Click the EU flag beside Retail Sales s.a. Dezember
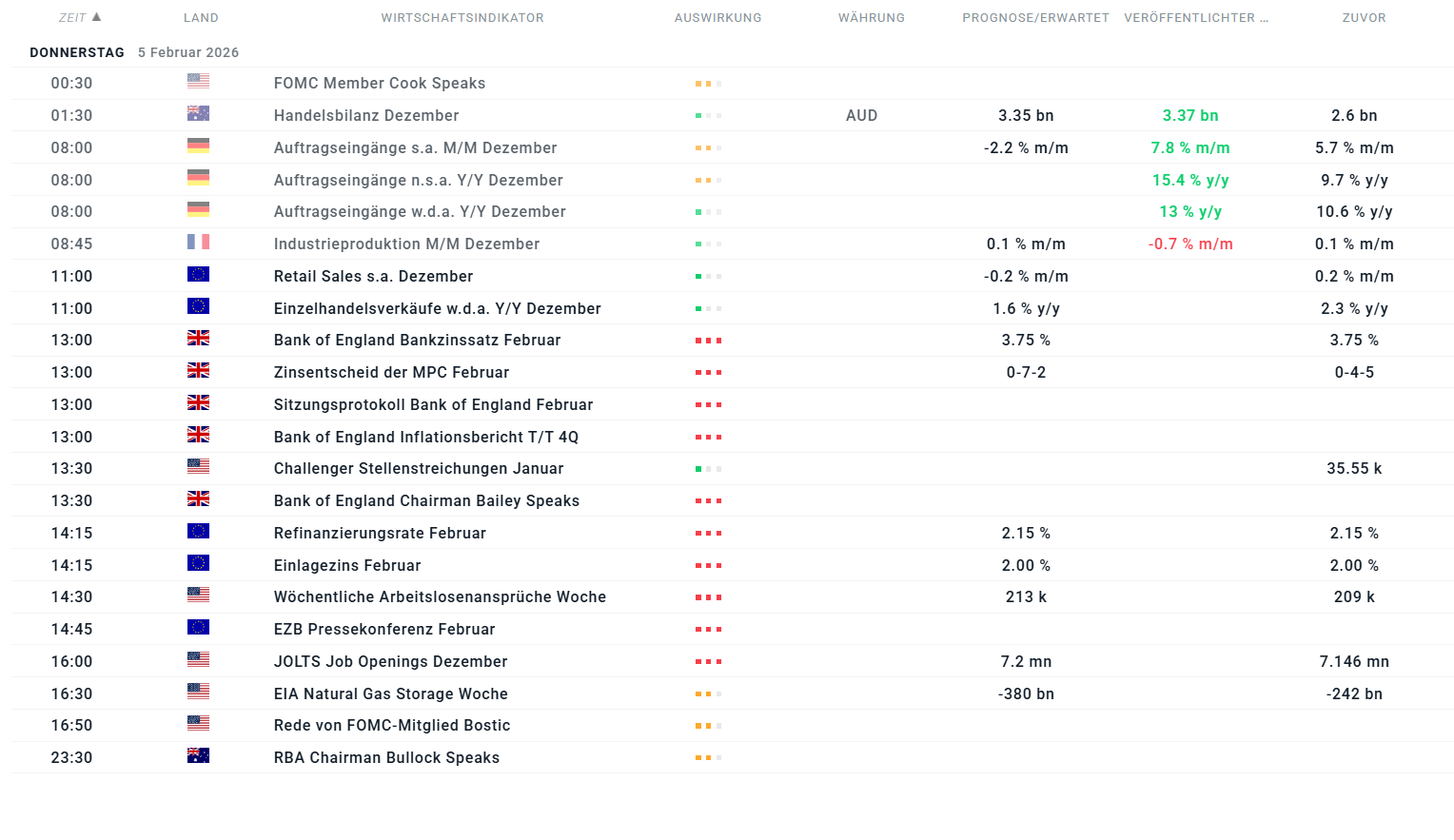The image size is (1454, 840). click(x=198, y=275)
